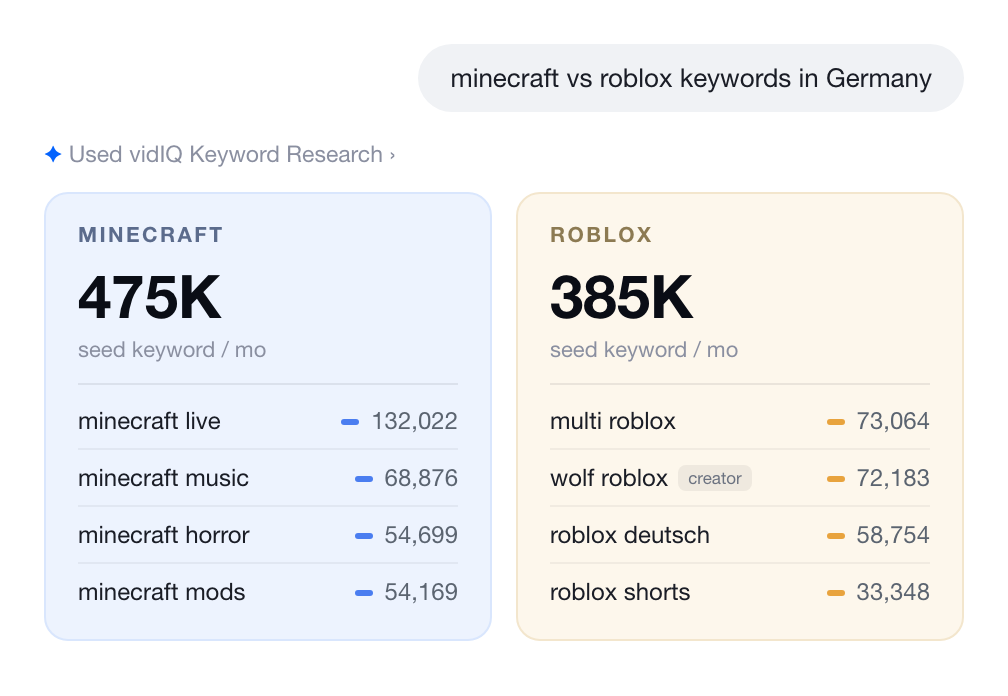The width and height of the screenshot is (1008, 696).
Task: Click the orange dash indicator beside 33,348
Action: click(x=836, y=593)
